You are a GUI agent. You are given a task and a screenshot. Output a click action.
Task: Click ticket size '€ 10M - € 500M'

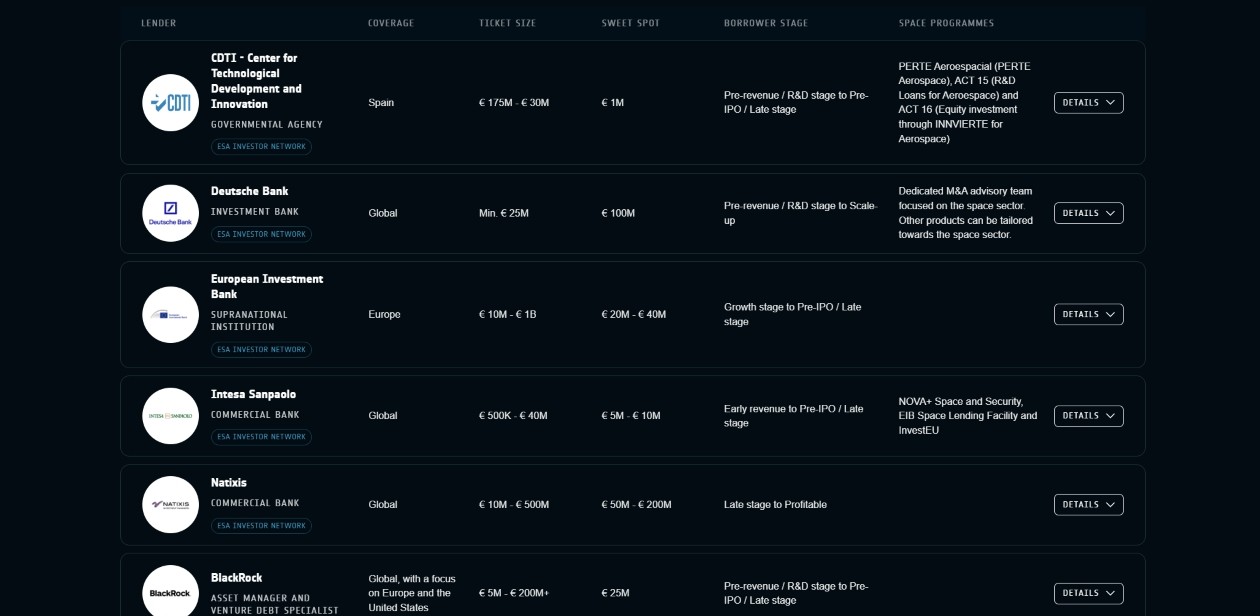[514, 505]
